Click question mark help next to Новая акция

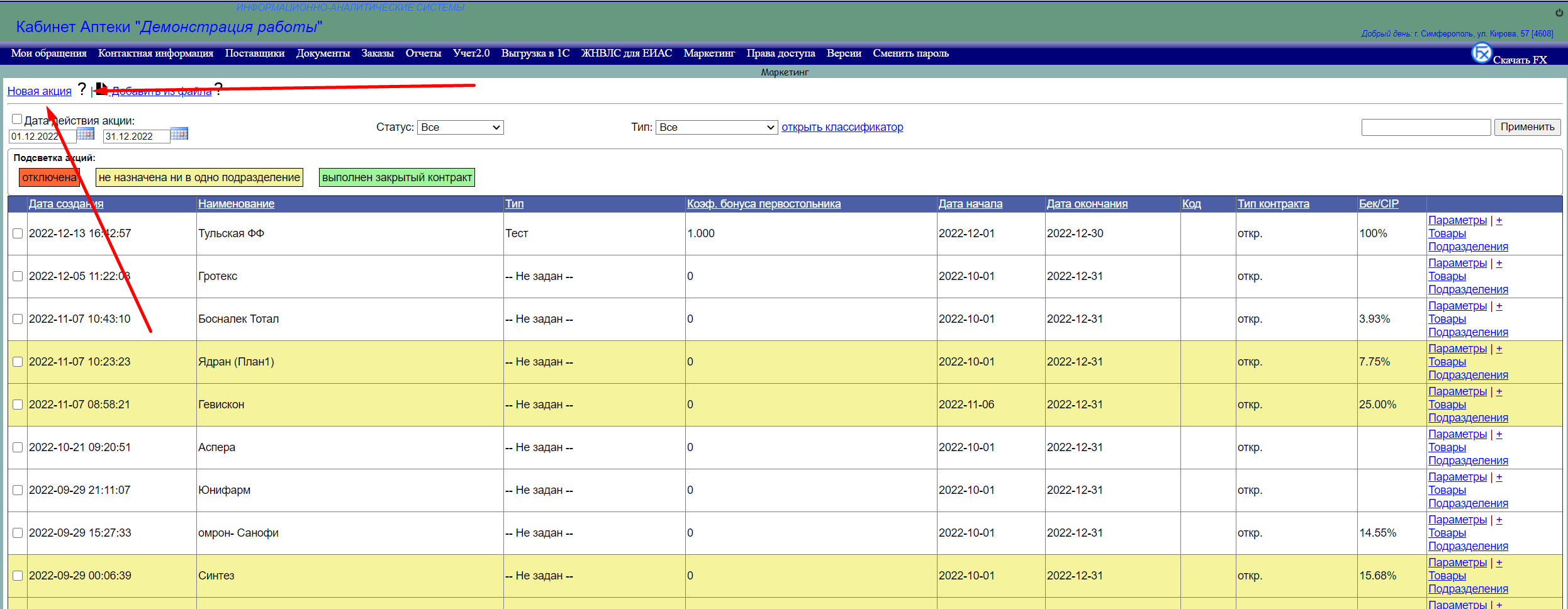click(82, 90)
